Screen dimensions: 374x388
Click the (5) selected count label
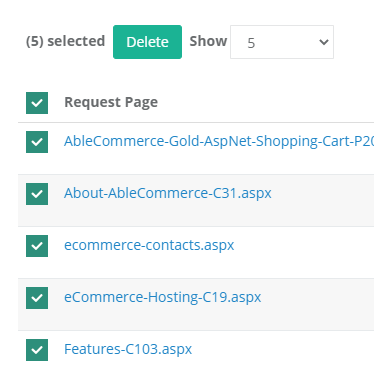point(65,41)
